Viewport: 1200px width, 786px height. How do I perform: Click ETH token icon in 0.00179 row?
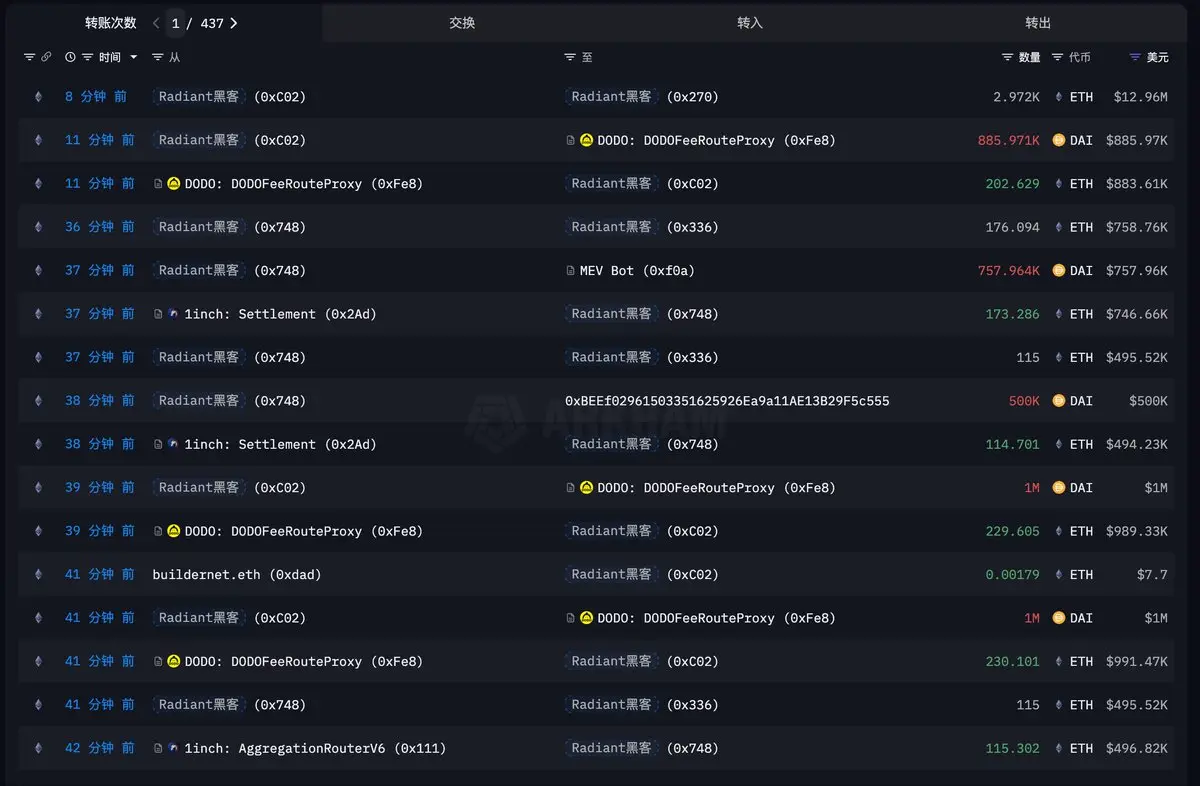pyautogui.click(x=1058, y=575)
